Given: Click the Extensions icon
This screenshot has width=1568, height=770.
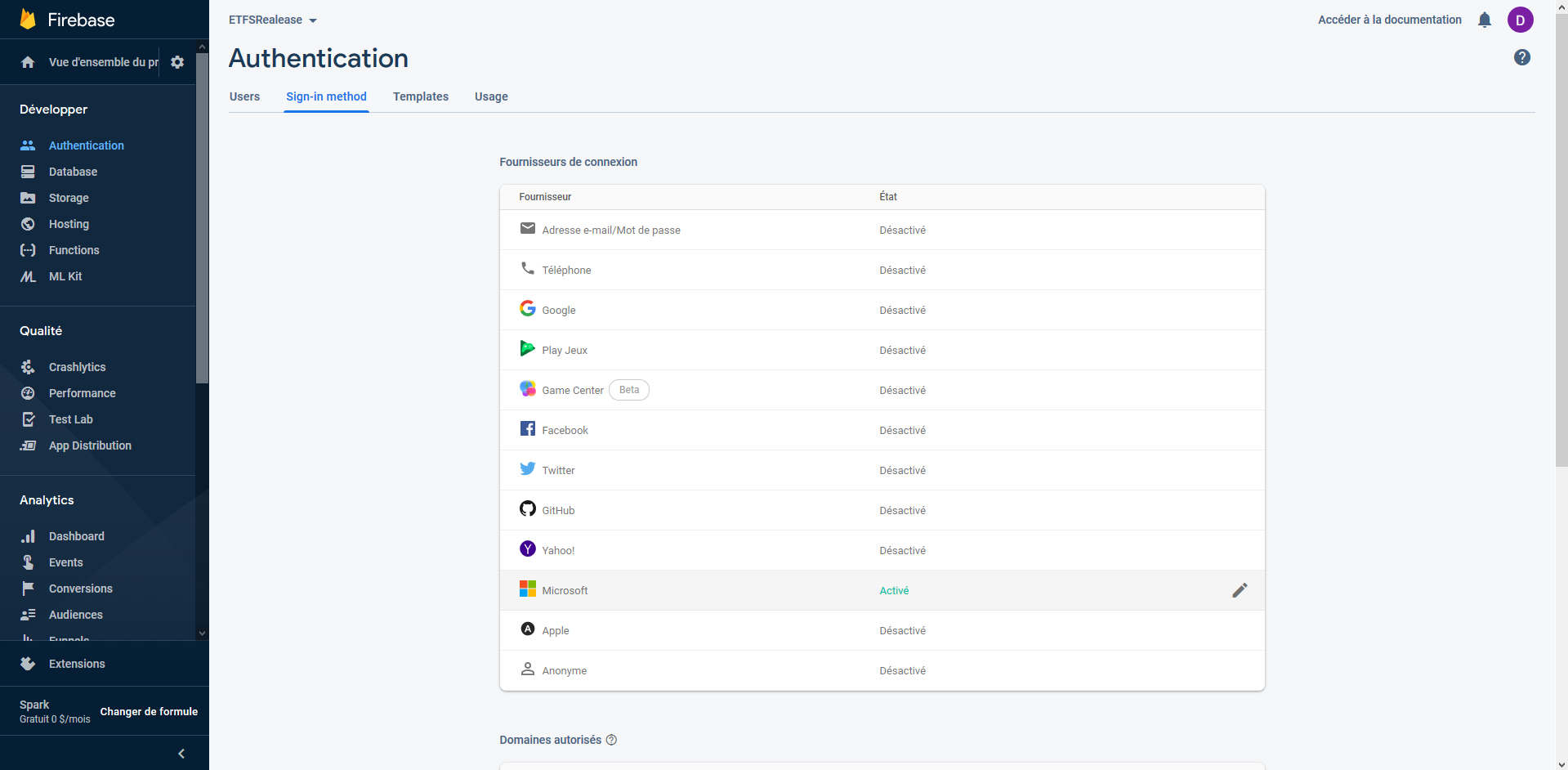Looking at the screenshot, I should (x=28, y=664).
